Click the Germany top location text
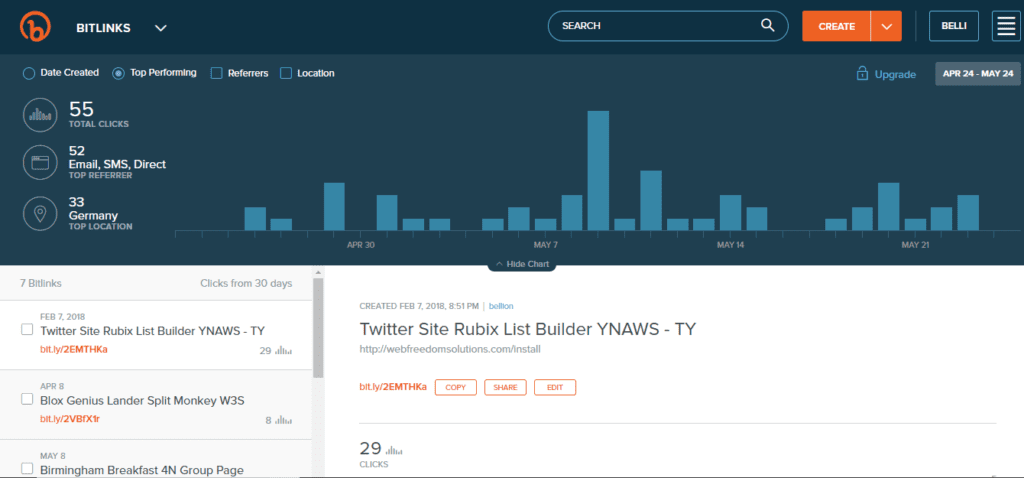The width and height of the screenshot is (1024, 478). click(93, 215)
